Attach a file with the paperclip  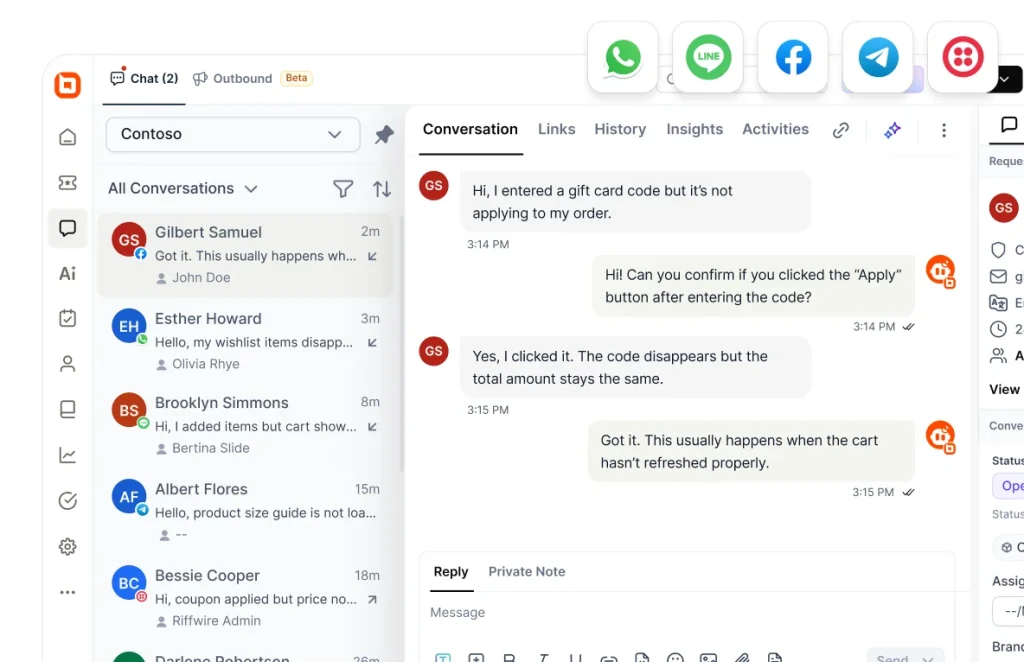[x=741, y=658]
